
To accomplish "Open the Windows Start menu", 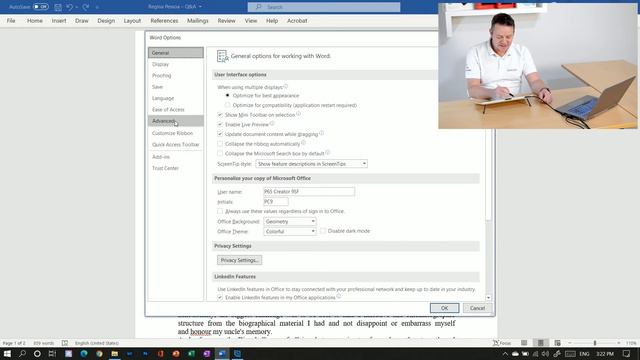I will (7, 353).
